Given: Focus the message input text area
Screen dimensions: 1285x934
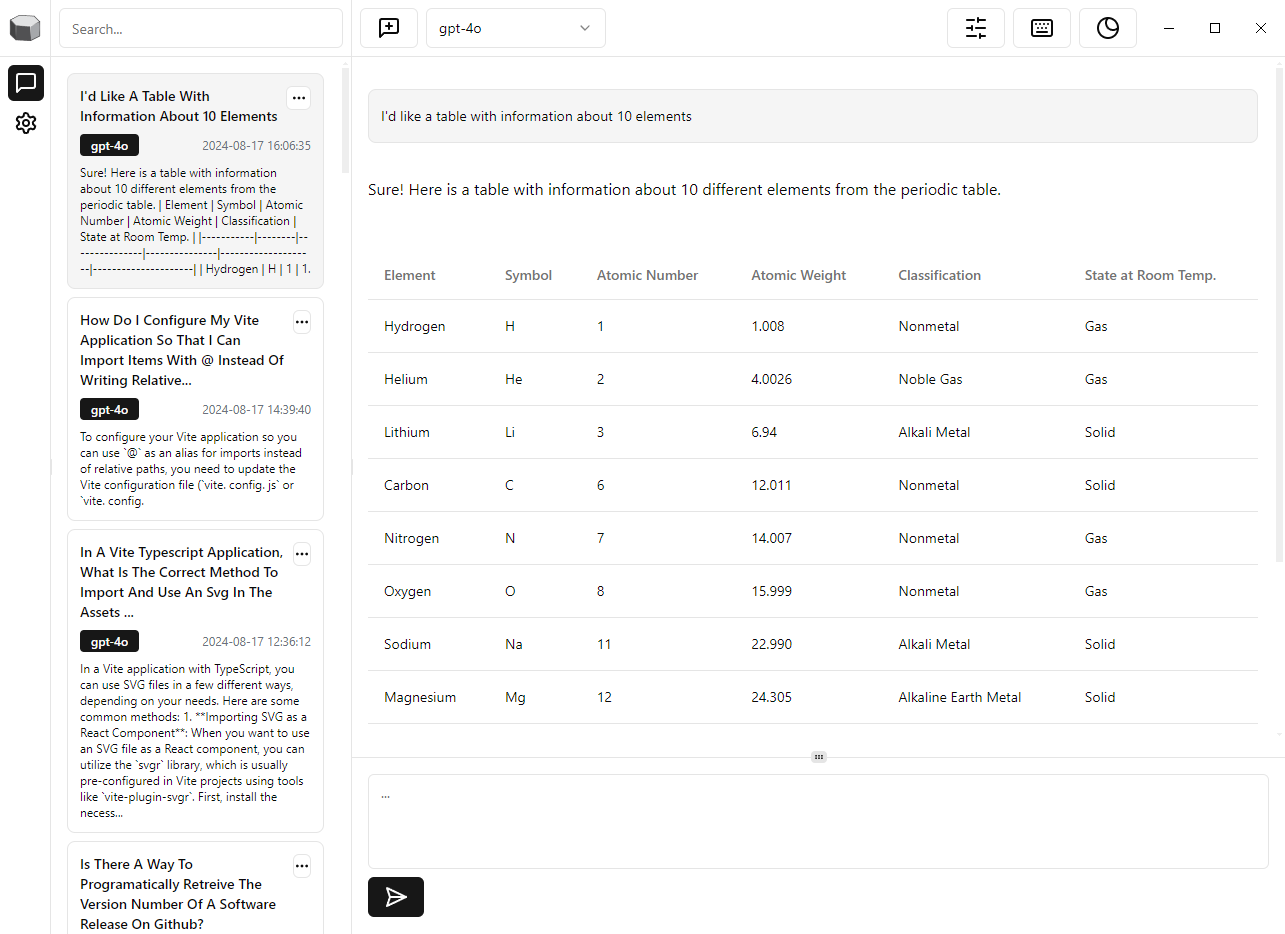Looking at the screenshot, I should 817,820.
